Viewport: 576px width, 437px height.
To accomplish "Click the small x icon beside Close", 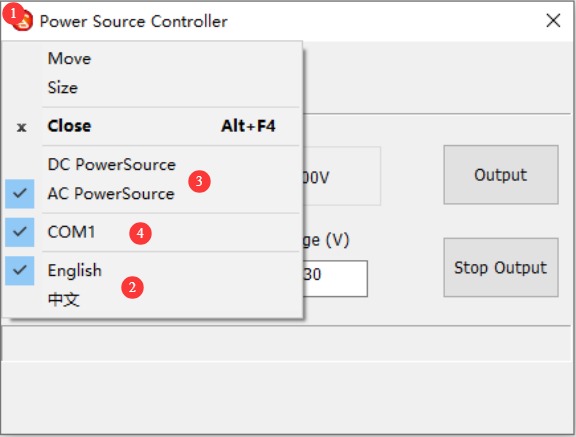I will pyautogui.click(x=22, y=127).
